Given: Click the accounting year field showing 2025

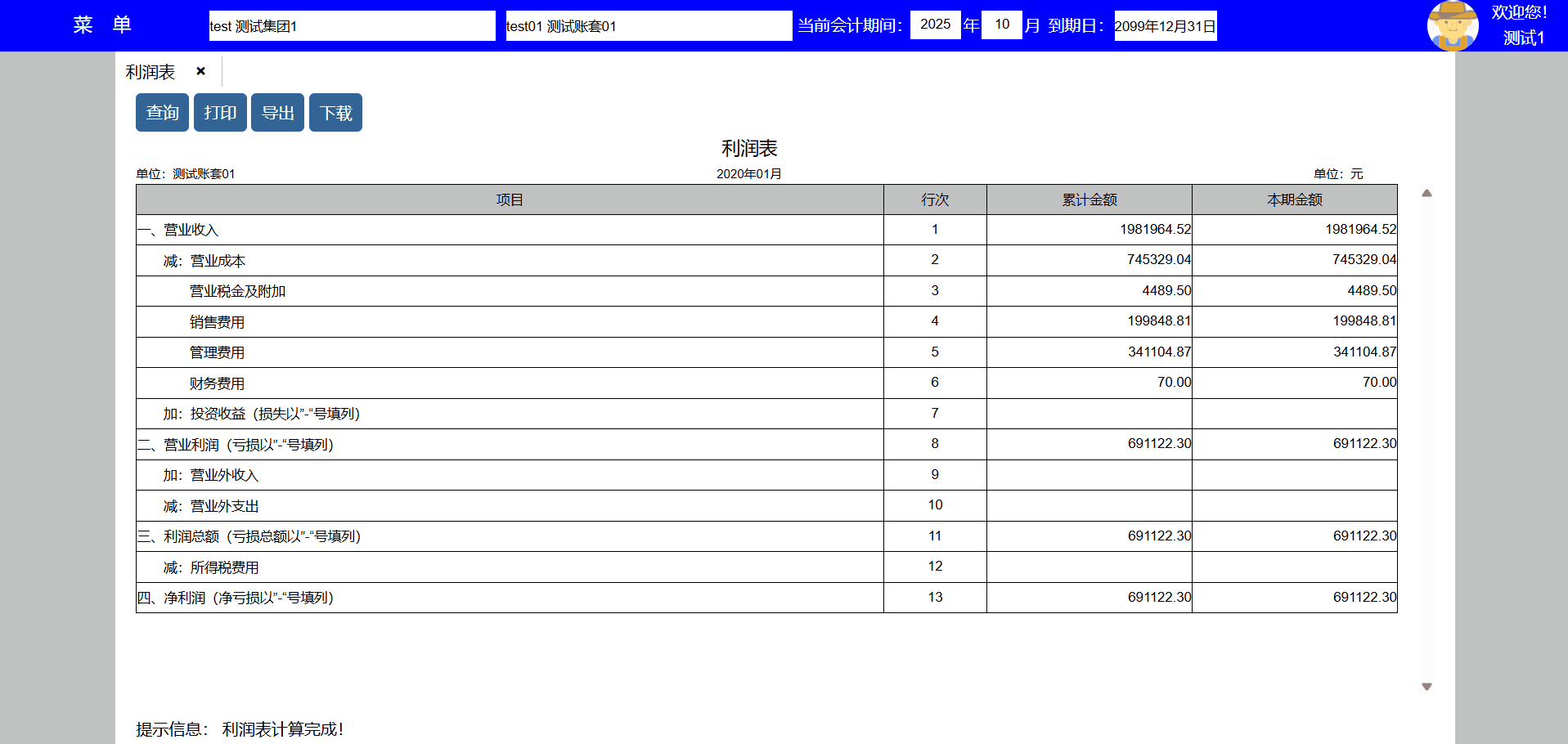Looking at the screenshot, I should tap(935, 25).
